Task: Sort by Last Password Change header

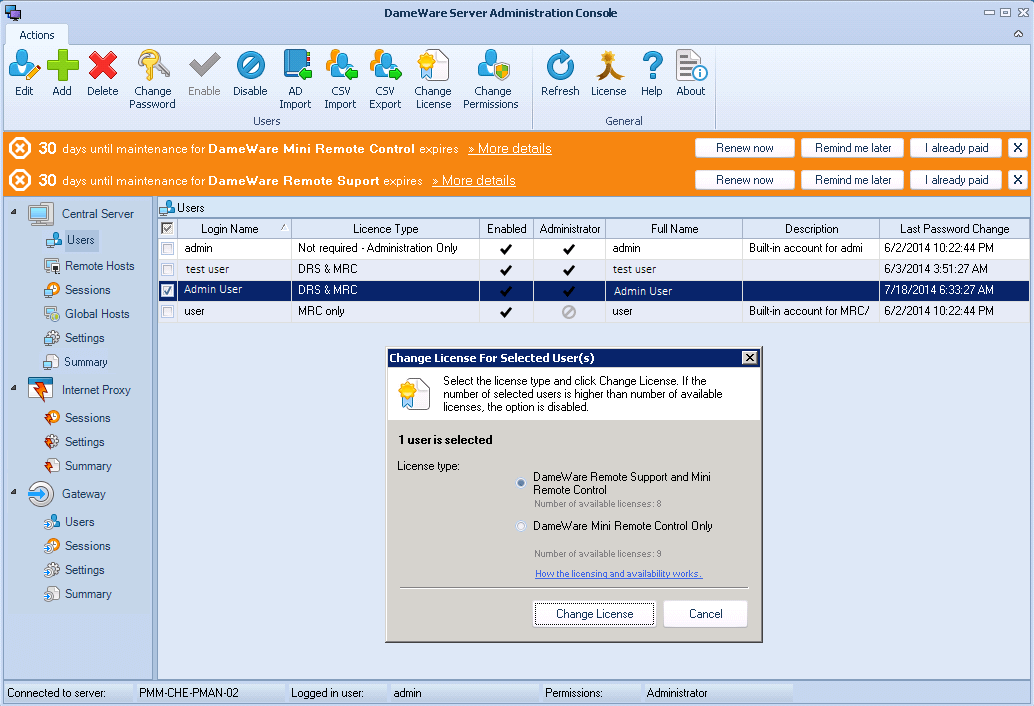Action: [x=954, y=229]
